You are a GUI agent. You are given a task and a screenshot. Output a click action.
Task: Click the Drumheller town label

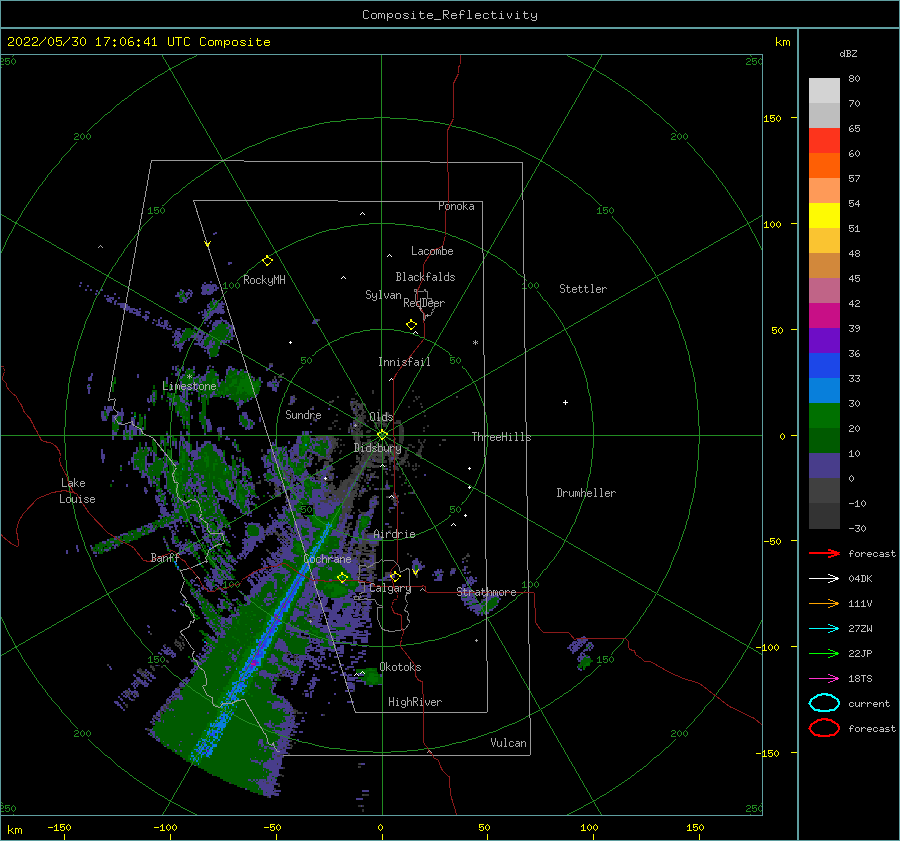(586, 493)
